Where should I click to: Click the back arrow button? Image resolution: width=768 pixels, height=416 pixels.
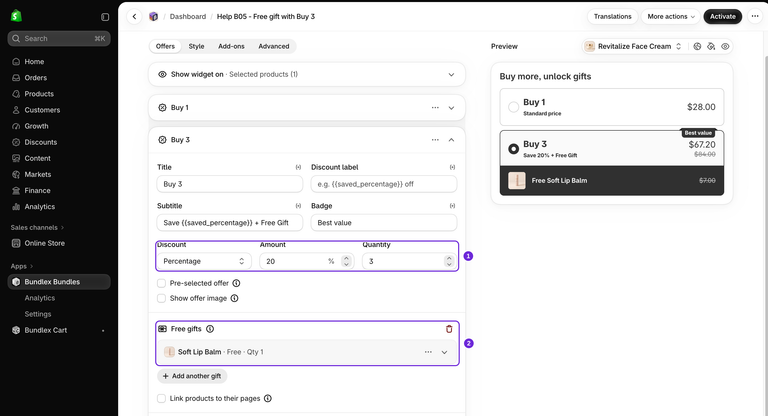pyautogui.click(x=134, y=17)
